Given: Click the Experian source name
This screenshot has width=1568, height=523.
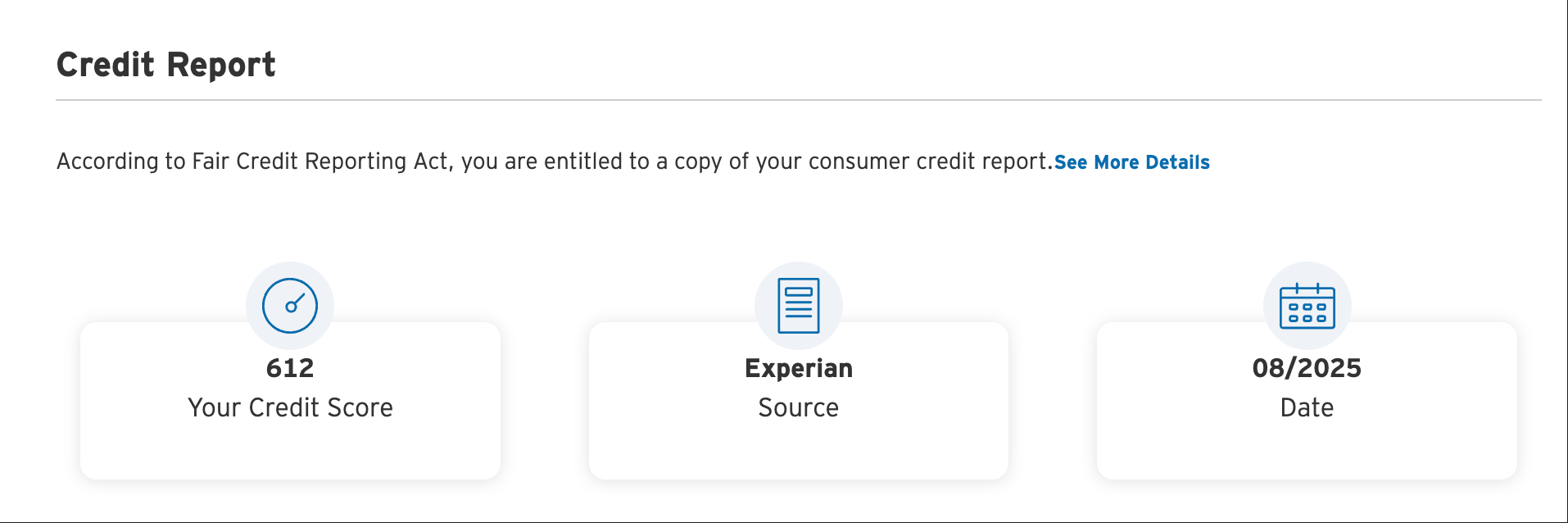Looking at the screenshot, I should 799,369.
